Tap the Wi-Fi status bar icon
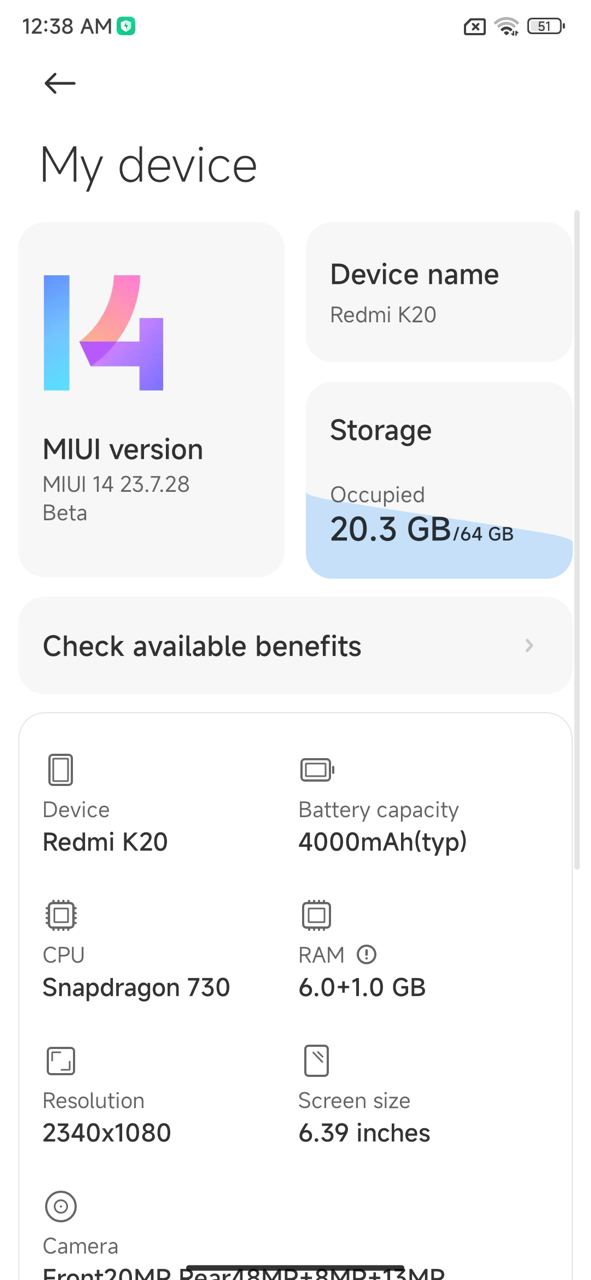 click(507, 27)
